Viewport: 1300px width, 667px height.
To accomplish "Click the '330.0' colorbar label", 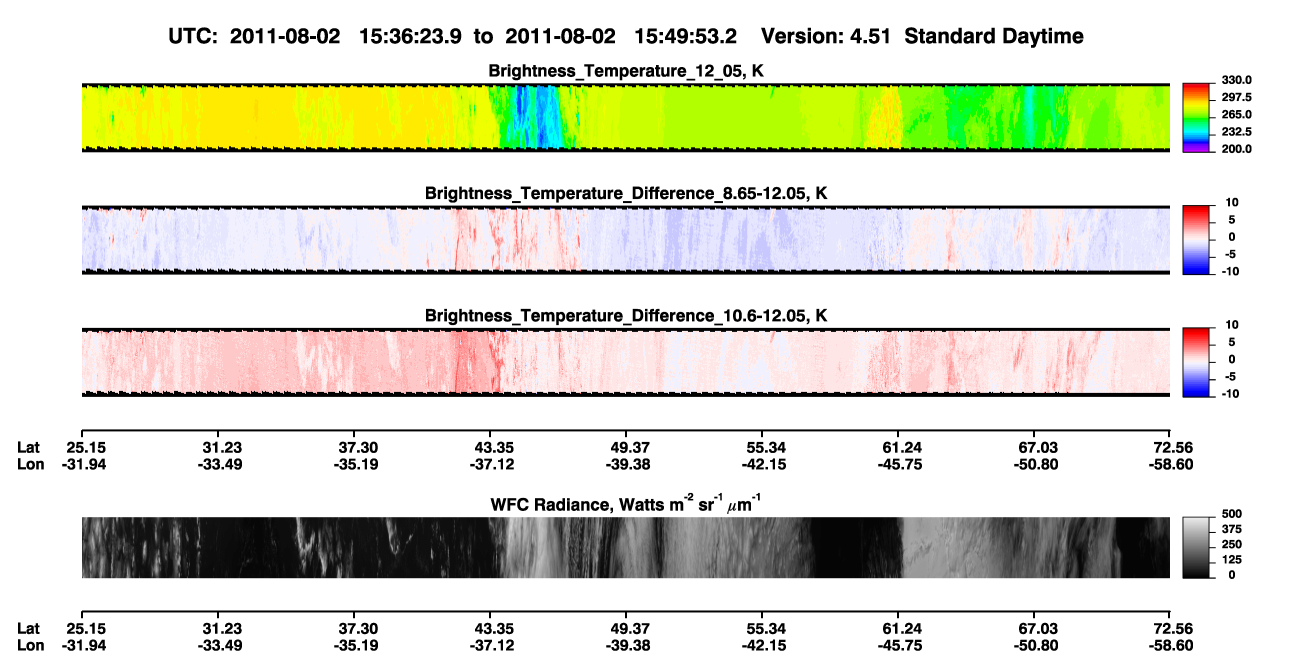I will pyautogui.click(x=1235, y=81).
